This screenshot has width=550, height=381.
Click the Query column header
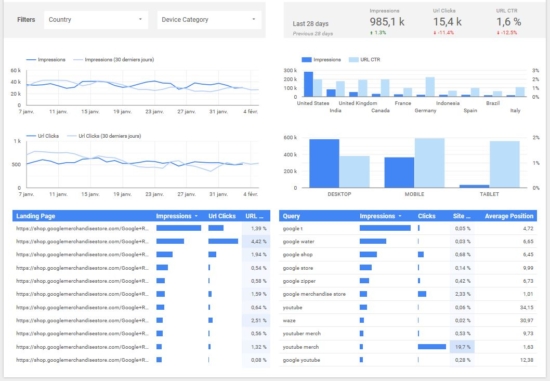[291, 216]
